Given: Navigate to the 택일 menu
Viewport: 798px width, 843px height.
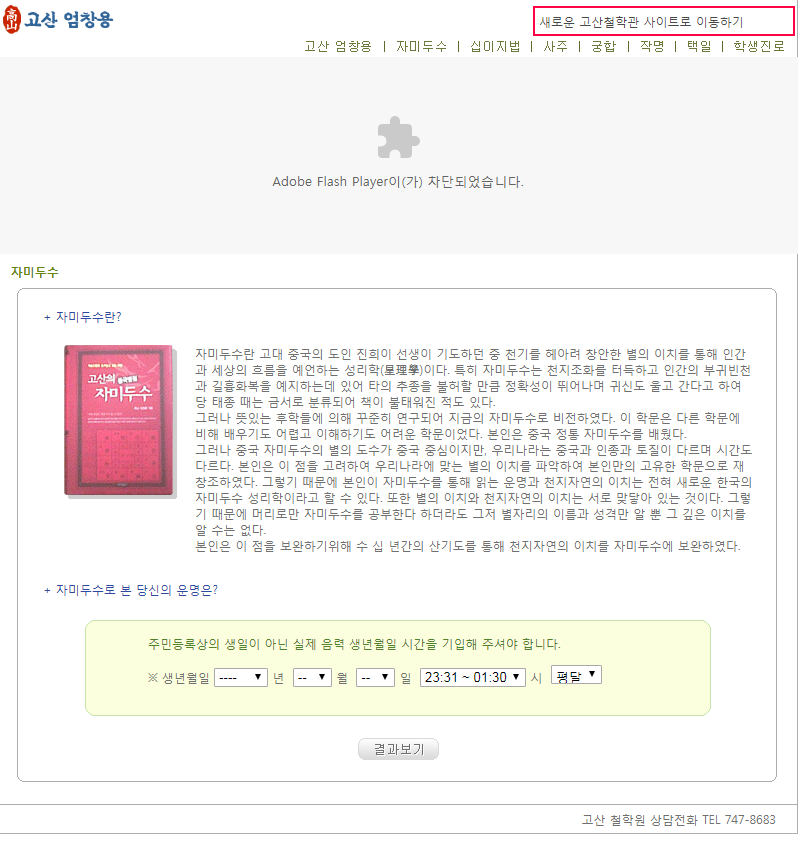Looking at the screenshot, I should (699, 46).
